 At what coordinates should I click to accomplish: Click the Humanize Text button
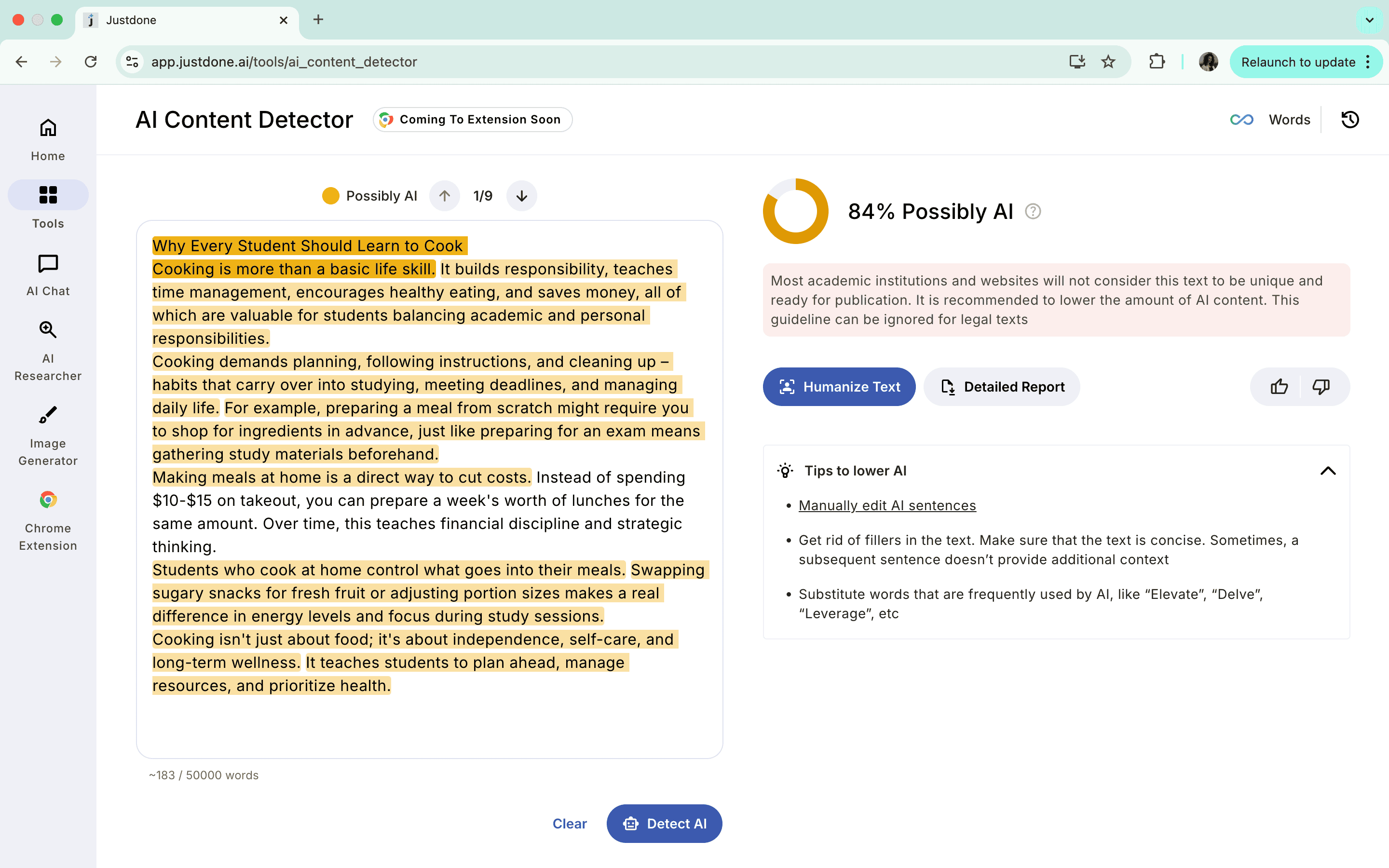839,386
